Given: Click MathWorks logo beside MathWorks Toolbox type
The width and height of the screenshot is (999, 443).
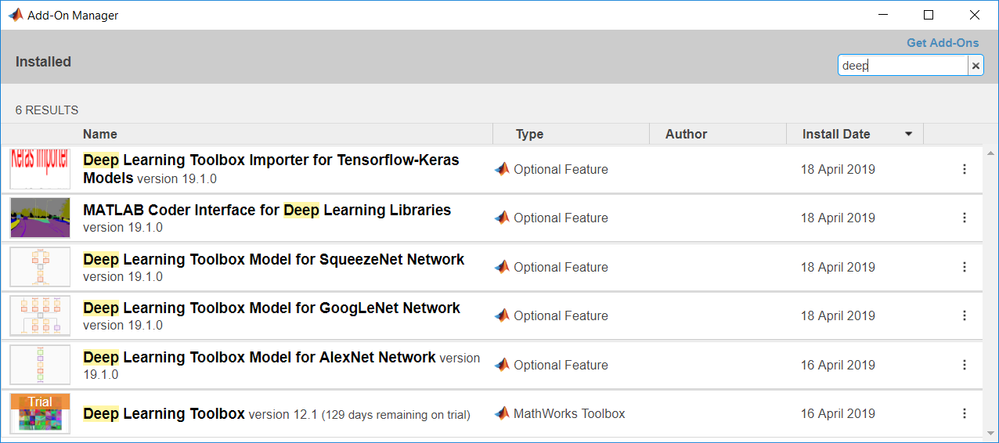Looking at the screenshot, I should click(x=502, y=413).
